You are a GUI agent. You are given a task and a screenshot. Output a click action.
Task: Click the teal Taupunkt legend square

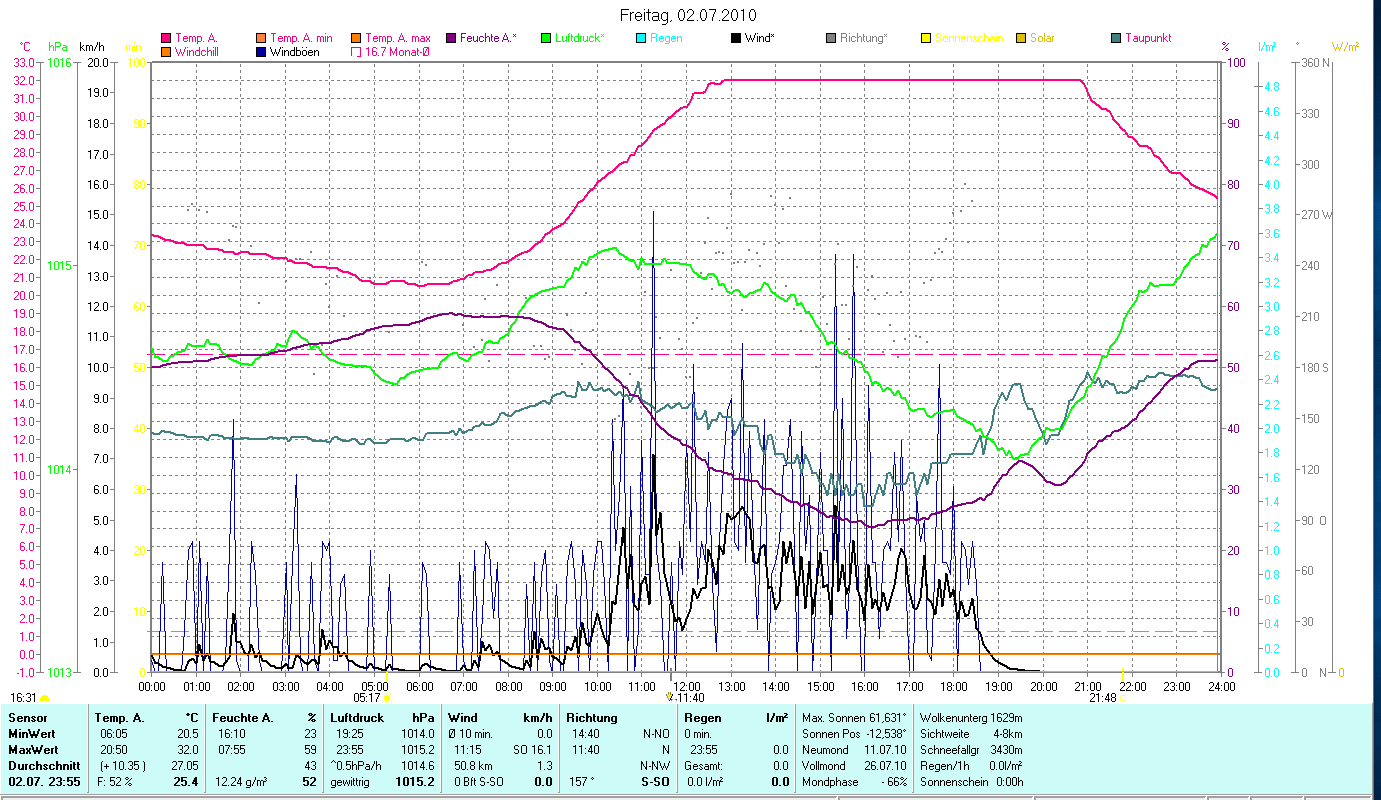1116,38
